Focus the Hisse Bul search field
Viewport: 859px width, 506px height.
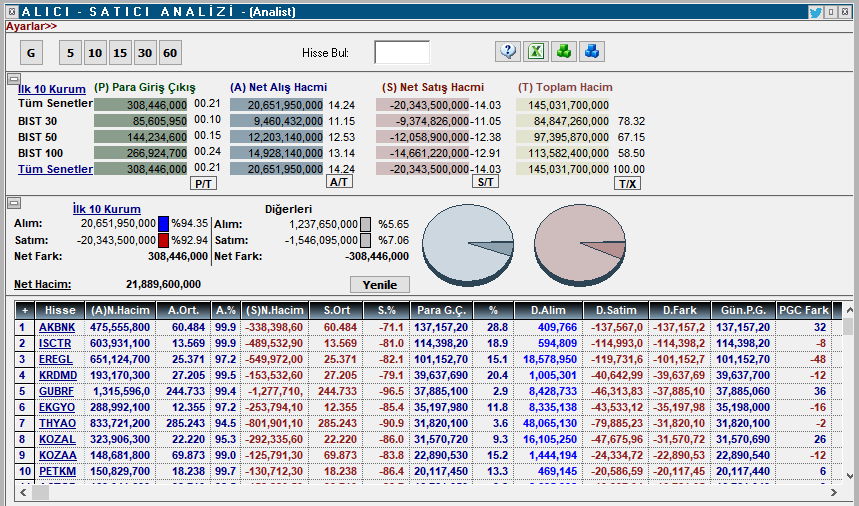(402, 53)
